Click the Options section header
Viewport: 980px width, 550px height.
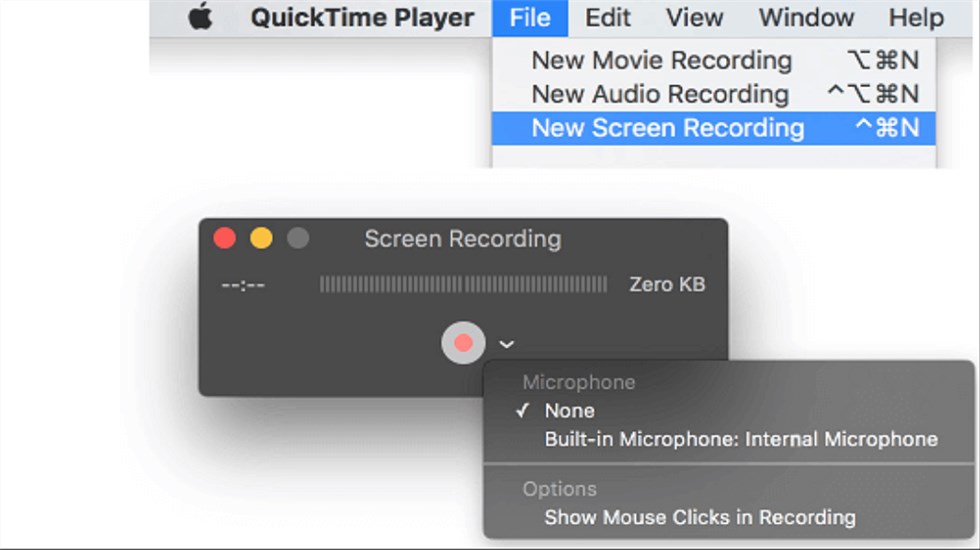pos(559,489)
